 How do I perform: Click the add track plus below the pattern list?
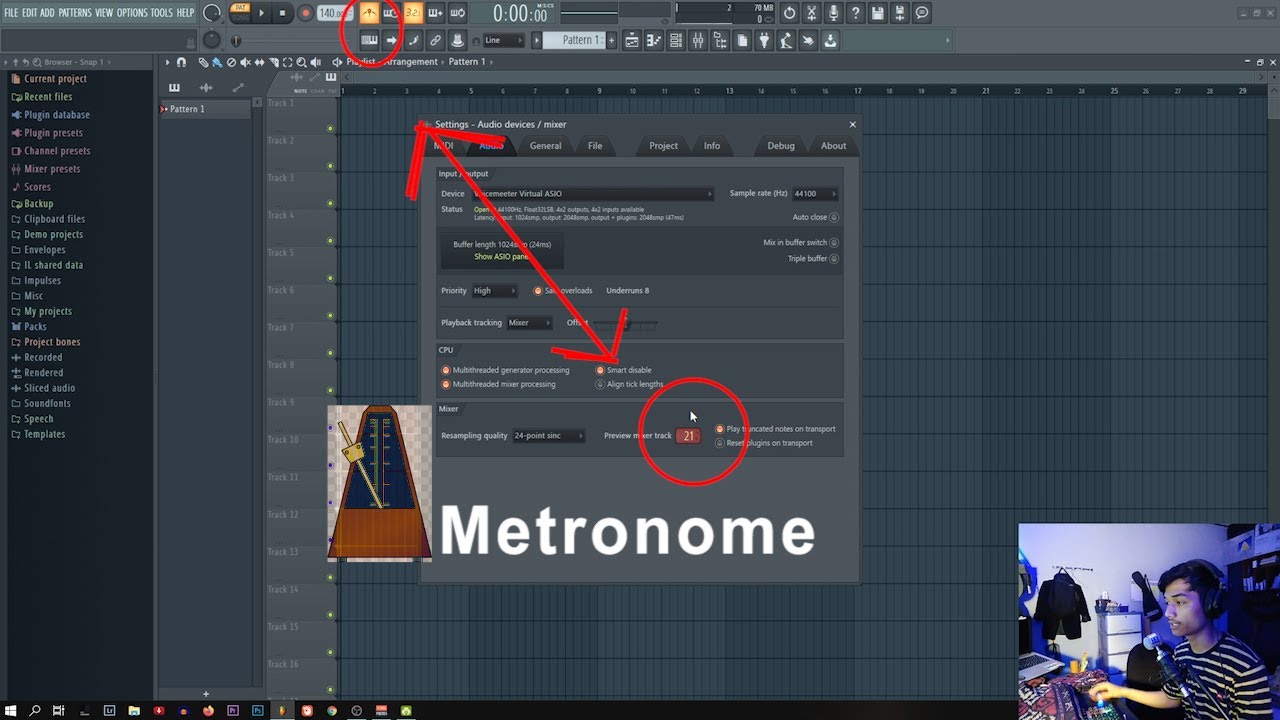coord(206,694)
